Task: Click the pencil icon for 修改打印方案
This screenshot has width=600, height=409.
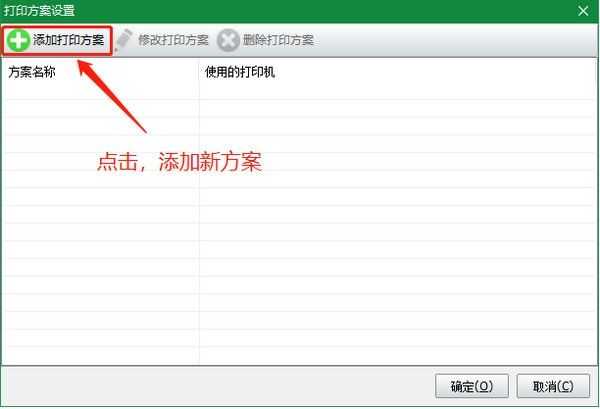Action: point(124,39)
